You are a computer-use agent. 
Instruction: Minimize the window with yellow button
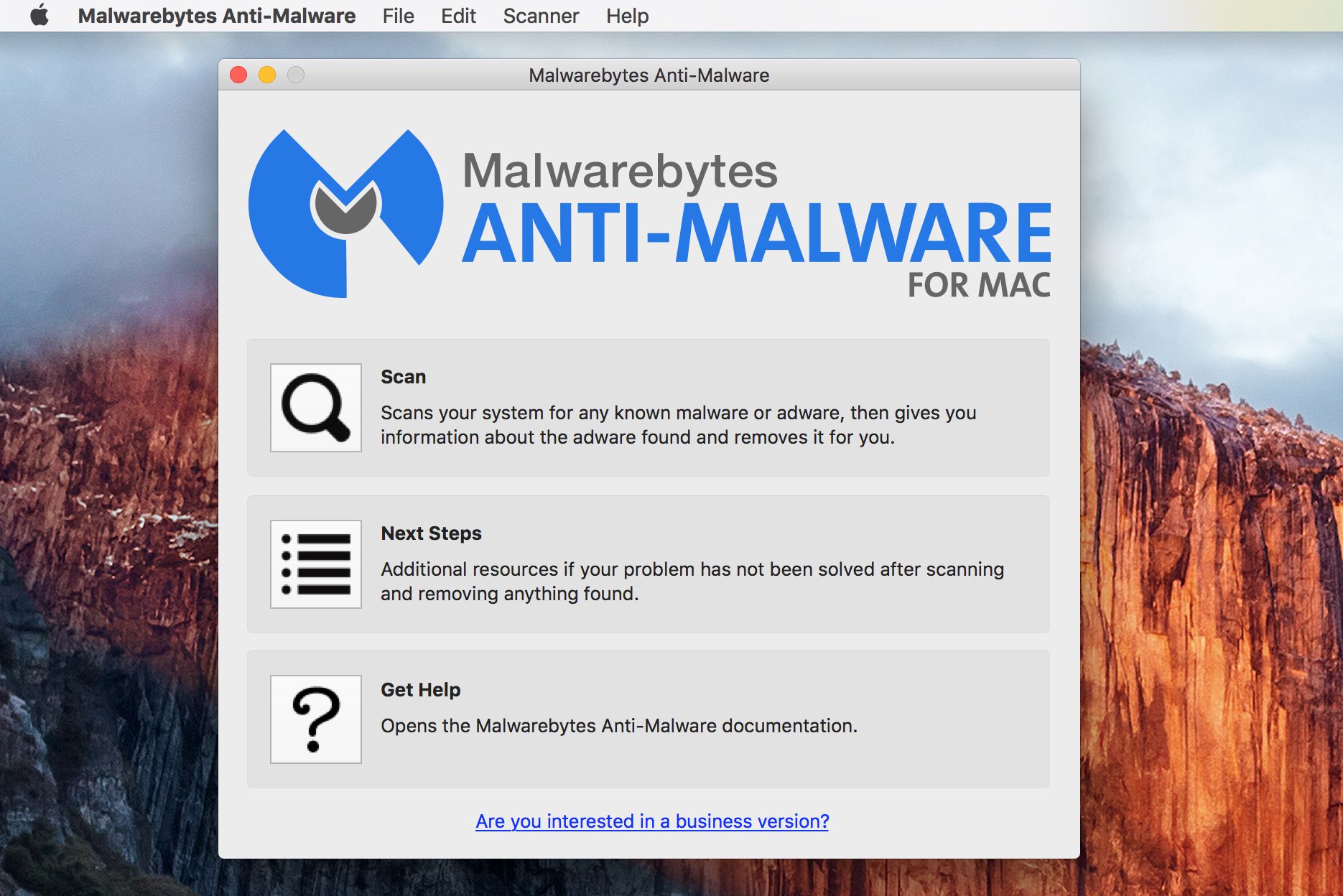267,75
